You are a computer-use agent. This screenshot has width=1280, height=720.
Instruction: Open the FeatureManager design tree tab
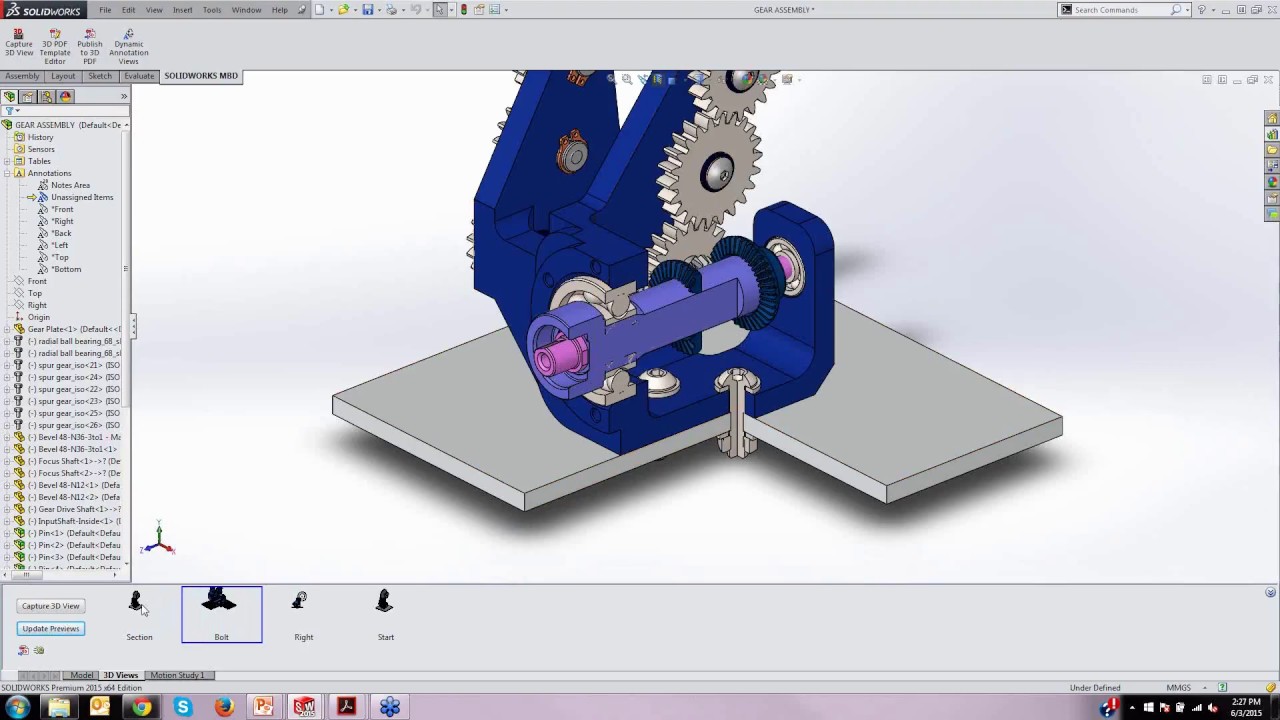point(10,97)
